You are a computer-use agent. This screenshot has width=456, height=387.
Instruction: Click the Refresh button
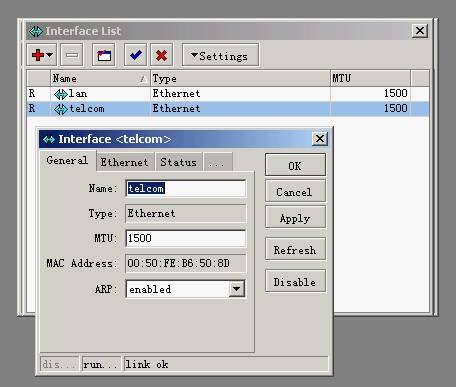(x=295, y=249)
